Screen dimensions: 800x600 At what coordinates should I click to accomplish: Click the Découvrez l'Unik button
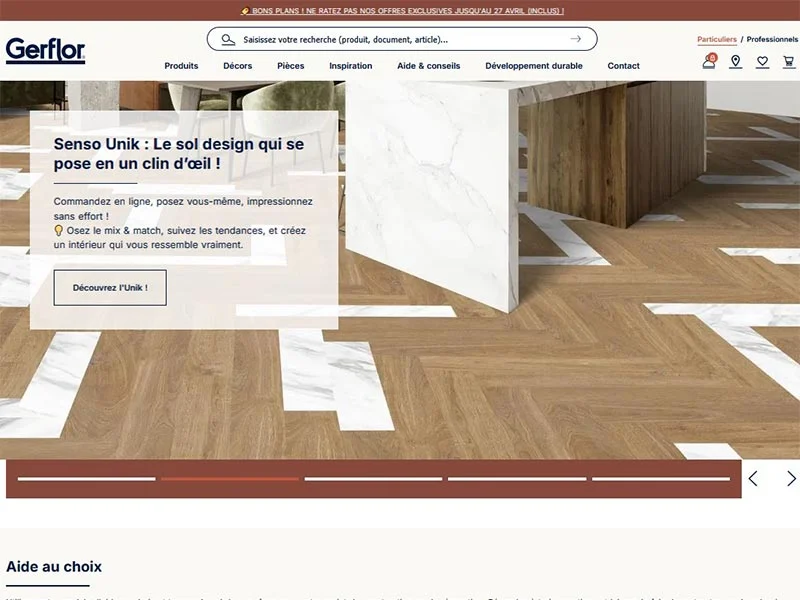[109, 287]
